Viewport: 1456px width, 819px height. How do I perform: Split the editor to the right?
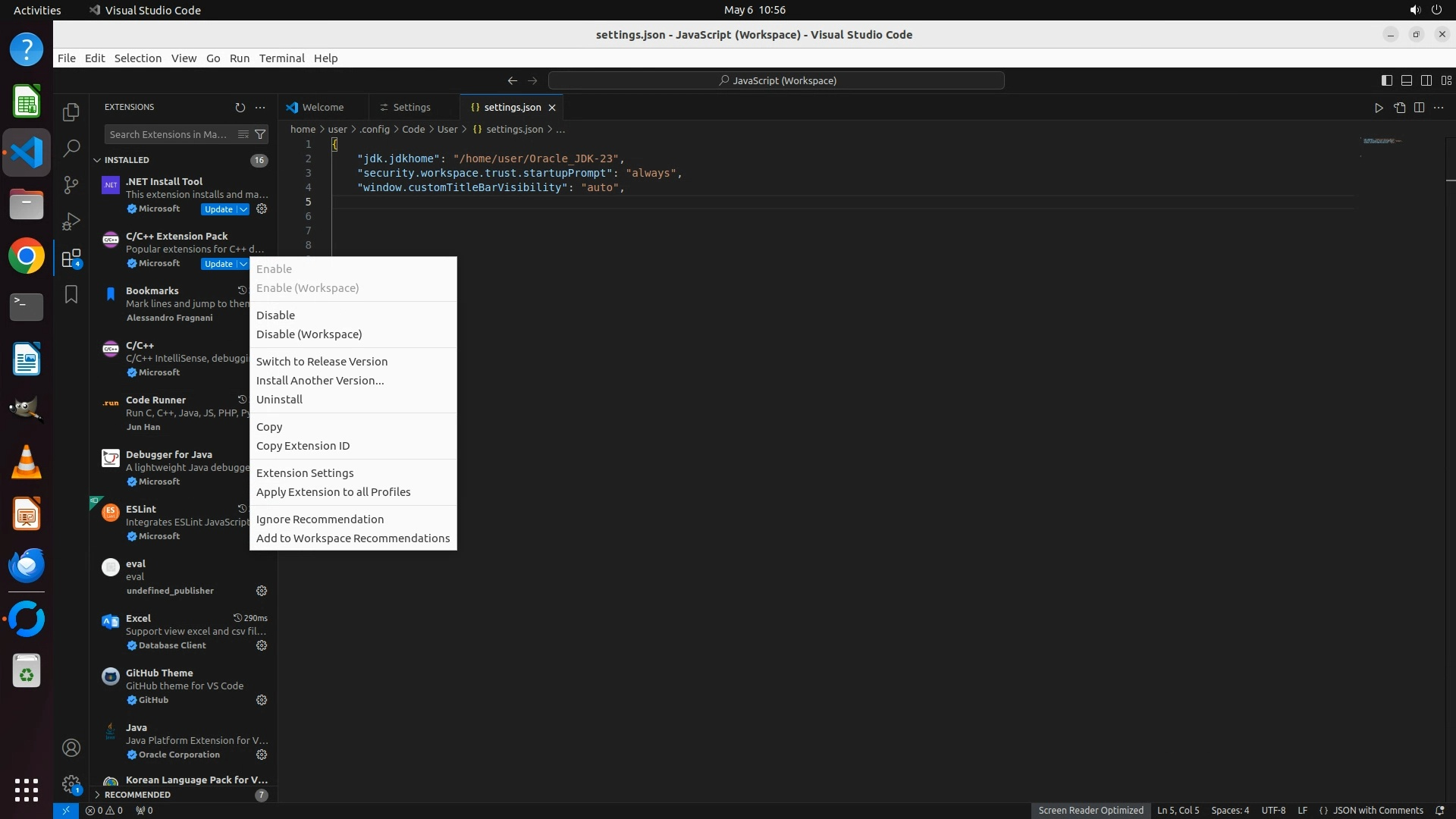pyautogui.click(x=1419, y=108)
